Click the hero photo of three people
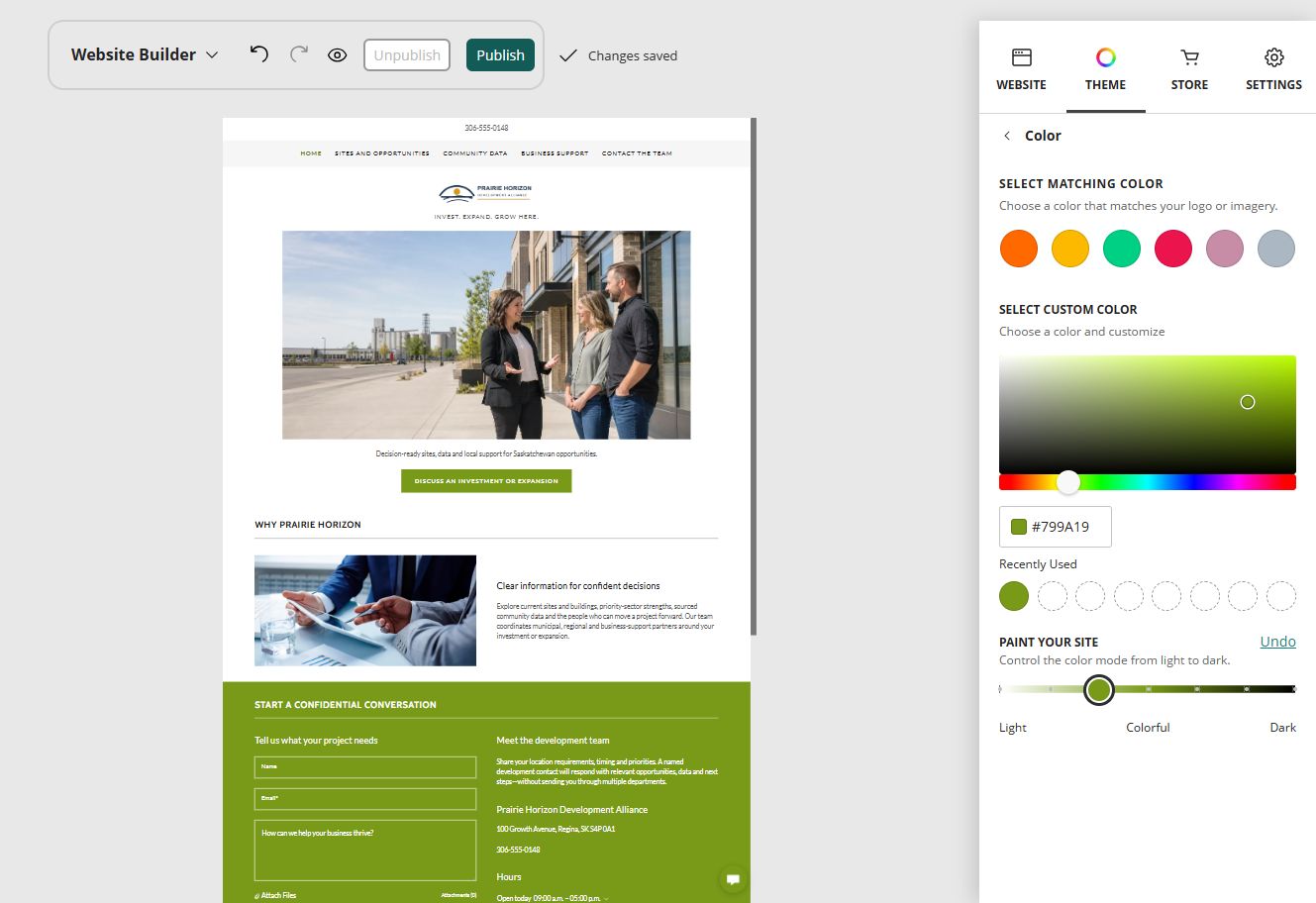The image size is (1316, 903). click(x=486, y=335)
